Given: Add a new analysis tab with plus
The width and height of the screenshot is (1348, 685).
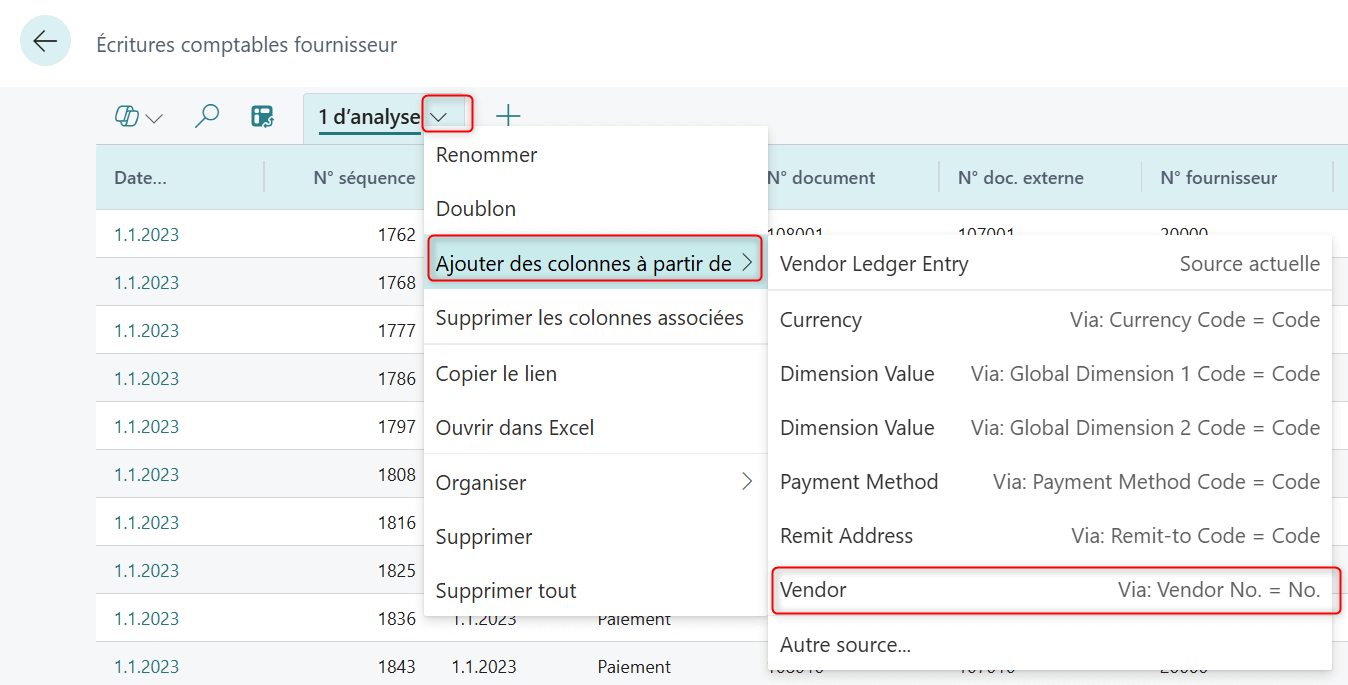Looking at the screenshot, I should 508,116.
